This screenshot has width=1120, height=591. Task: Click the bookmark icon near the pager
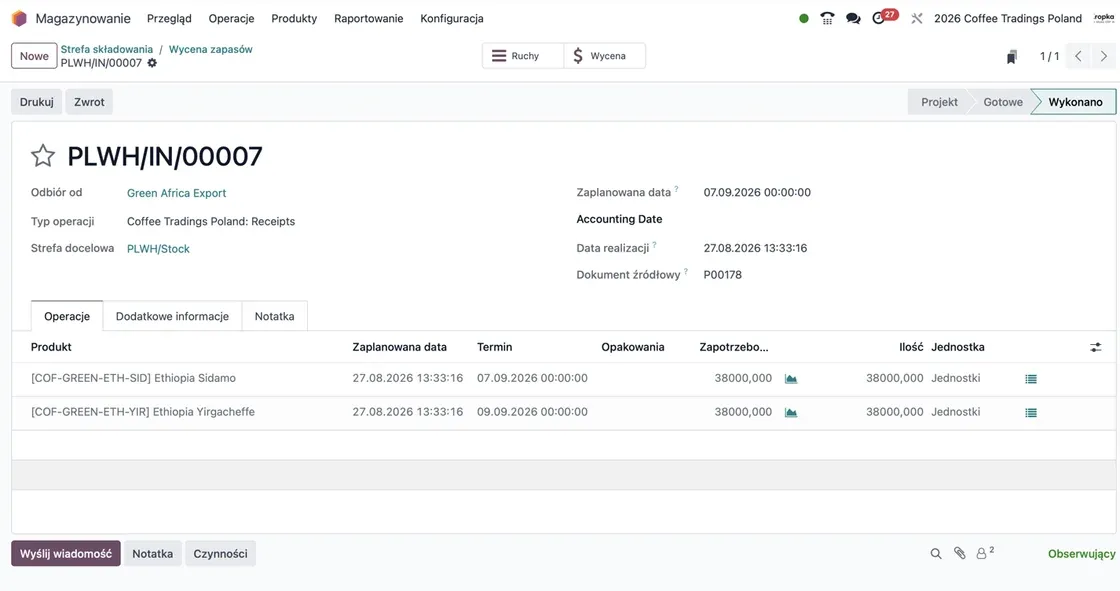point(1011,56)
